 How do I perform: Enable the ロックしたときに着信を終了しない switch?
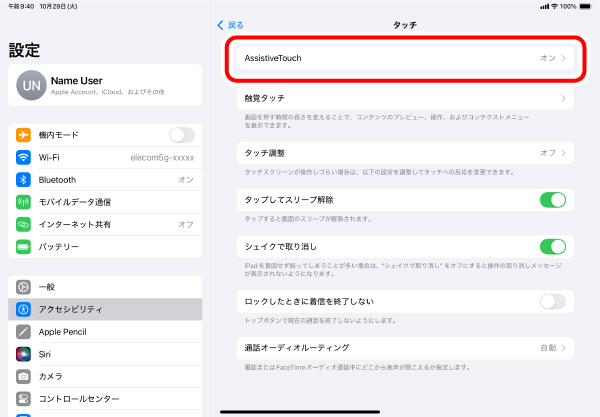(553, 301)
